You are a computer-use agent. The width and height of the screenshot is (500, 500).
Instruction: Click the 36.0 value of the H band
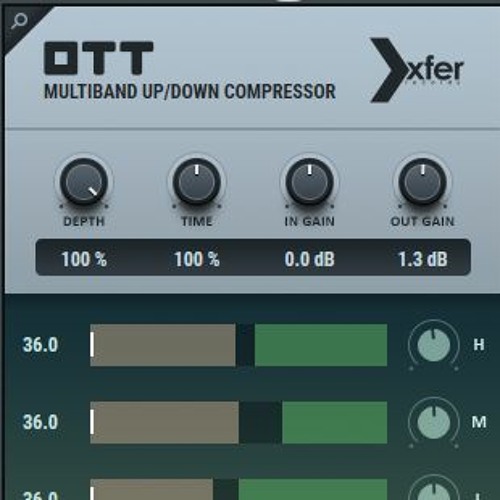pos(40,345)
